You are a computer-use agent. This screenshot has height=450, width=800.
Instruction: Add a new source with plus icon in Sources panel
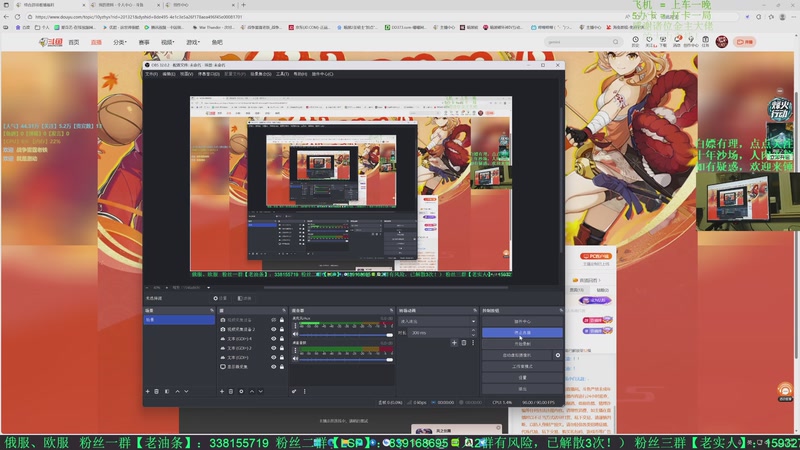[x=221, y=391]
